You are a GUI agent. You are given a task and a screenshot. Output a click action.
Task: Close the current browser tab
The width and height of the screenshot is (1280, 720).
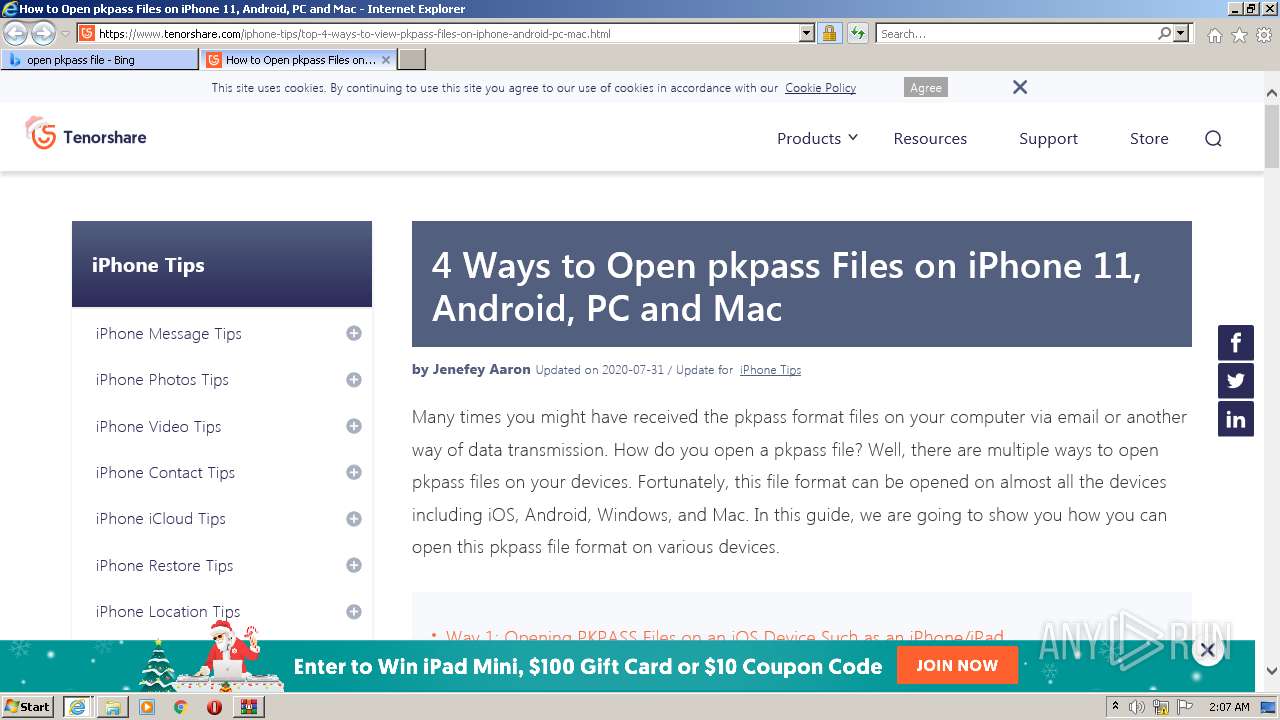coord(386,60)
